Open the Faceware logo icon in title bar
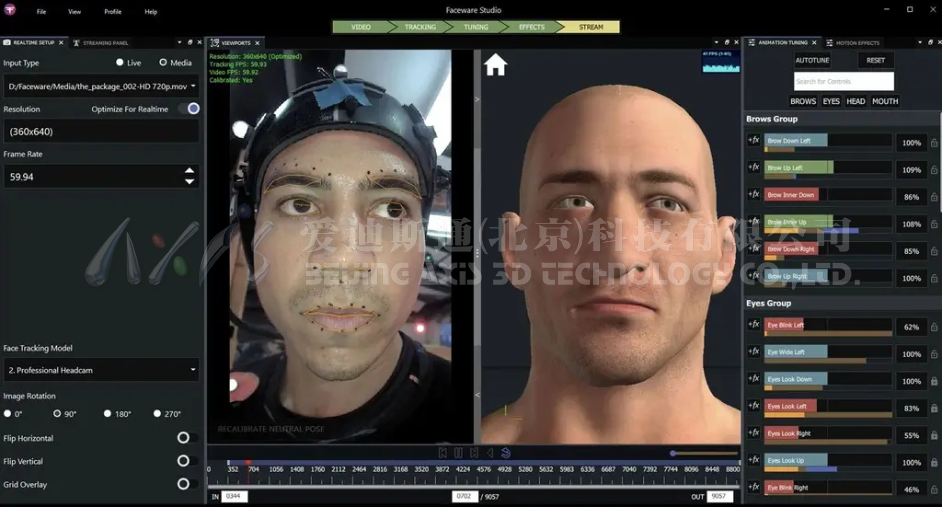 (x=10, y=11)
